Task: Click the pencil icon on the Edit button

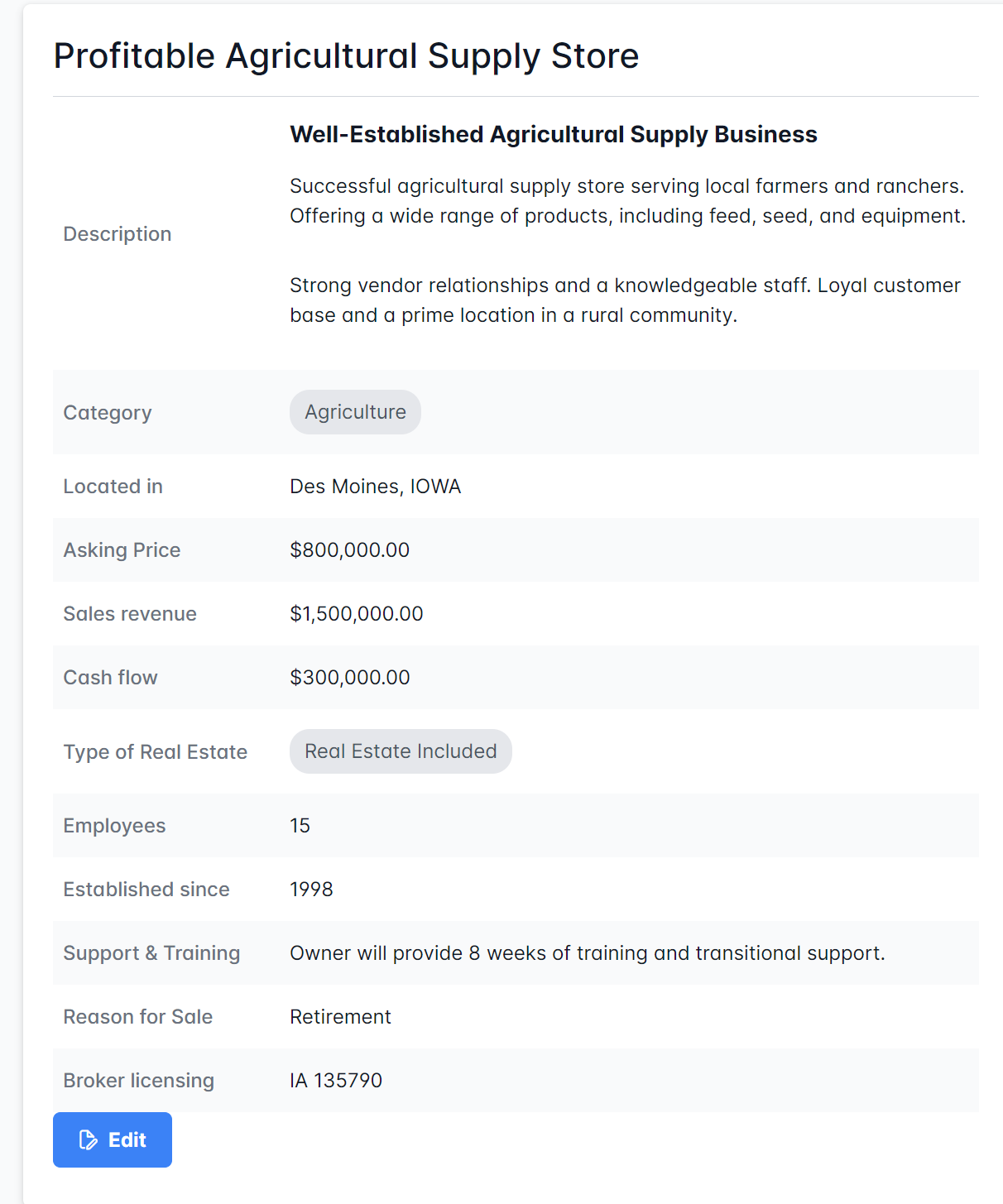Action: tap(88, 1140)
